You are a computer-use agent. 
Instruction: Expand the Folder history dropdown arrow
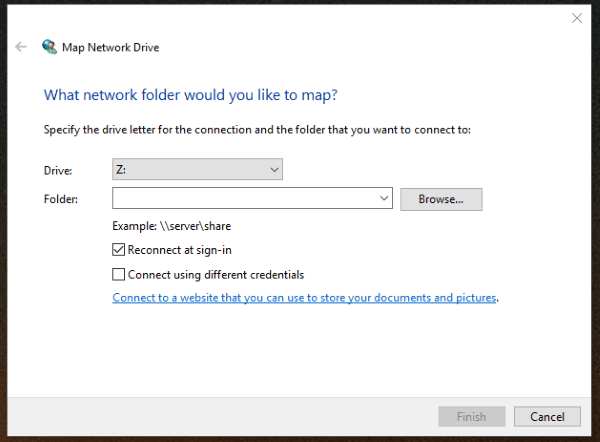[385, 199]
